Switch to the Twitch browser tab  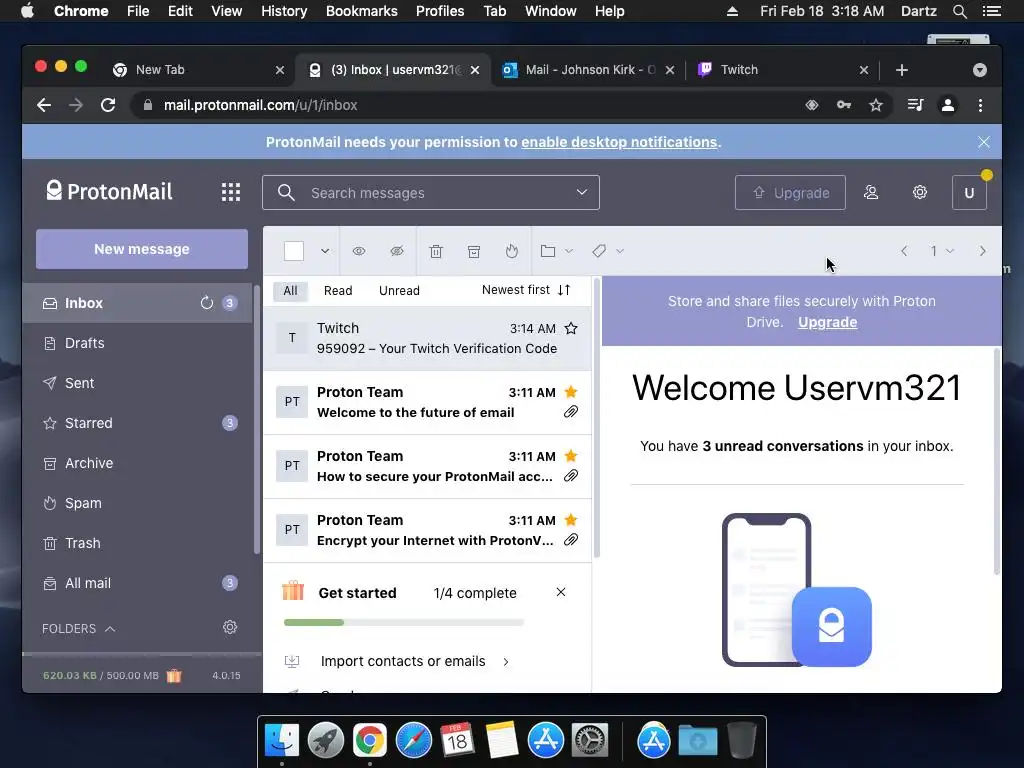coord(782,70)
